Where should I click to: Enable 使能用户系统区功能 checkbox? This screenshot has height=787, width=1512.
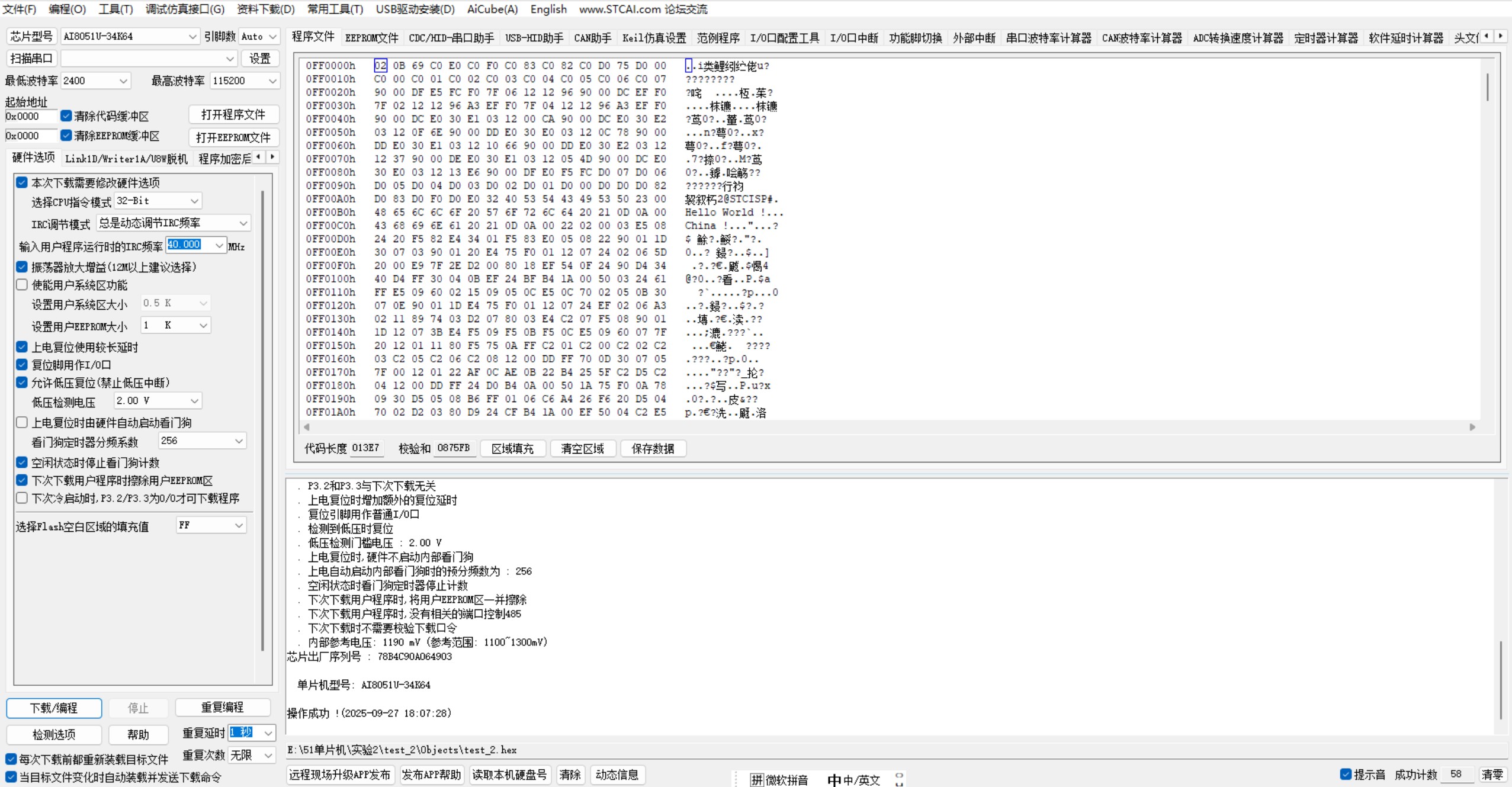[x=22, y=285]
